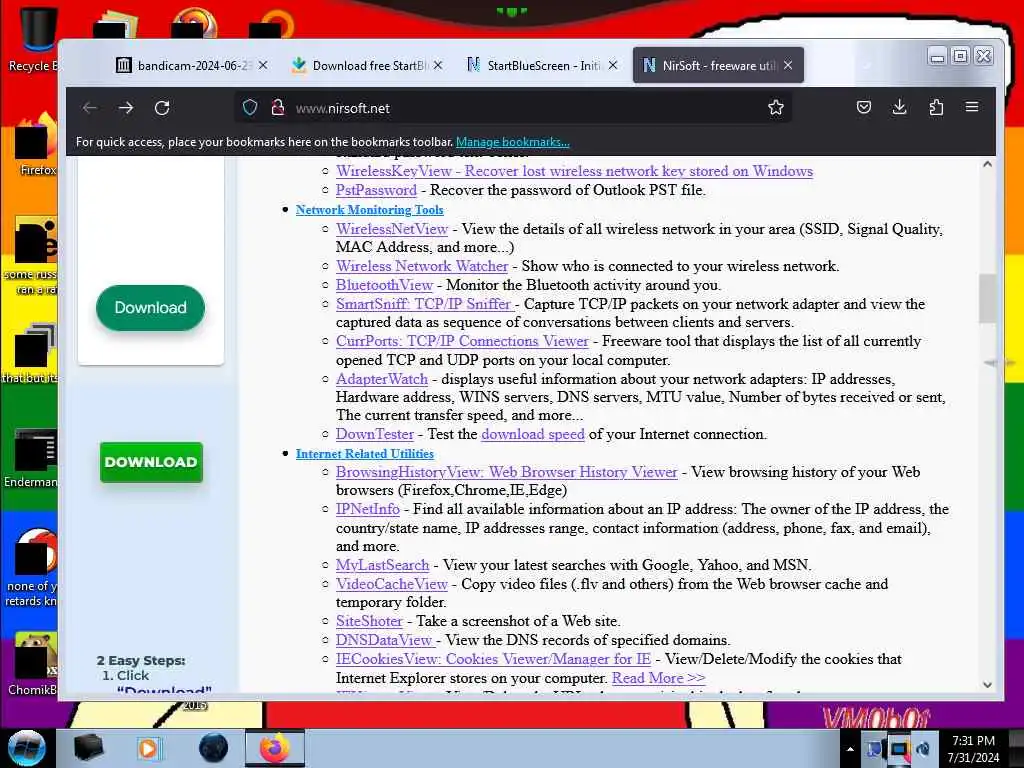Go back with the Firefox back arrow

coord(89,108)
